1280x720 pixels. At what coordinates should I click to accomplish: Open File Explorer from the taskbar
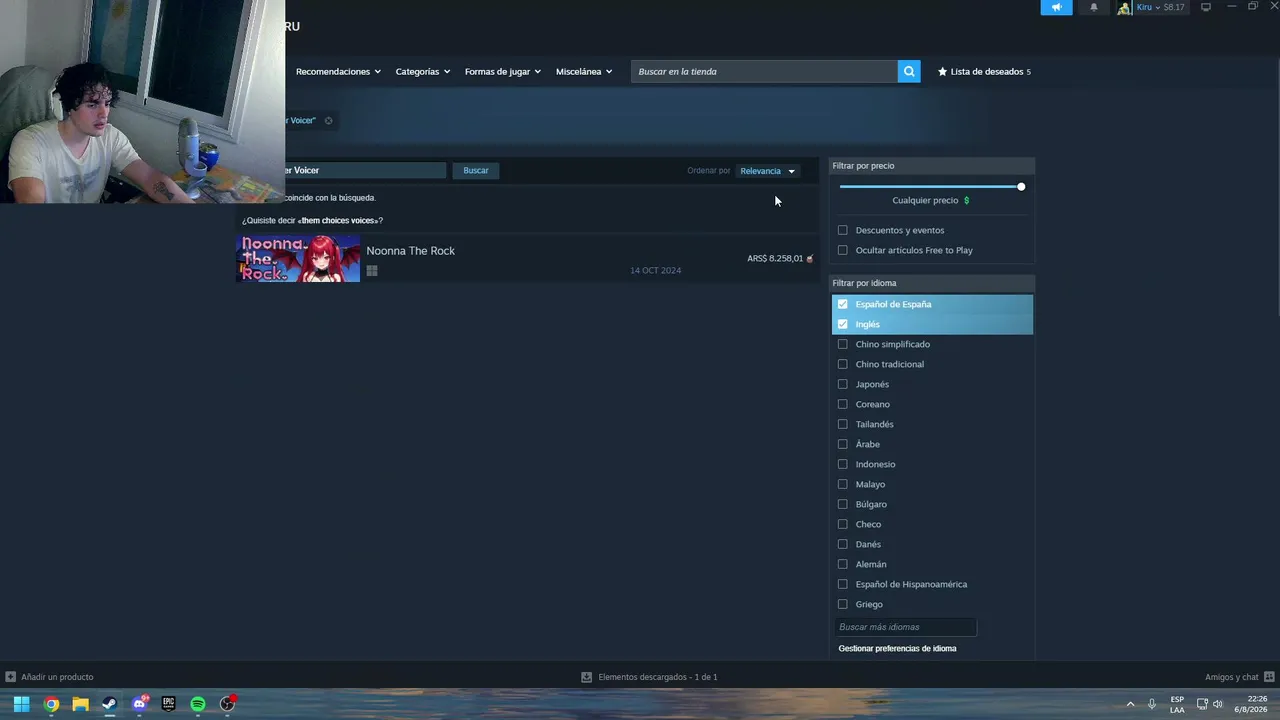pyautogui.click(x=80, y=704)
